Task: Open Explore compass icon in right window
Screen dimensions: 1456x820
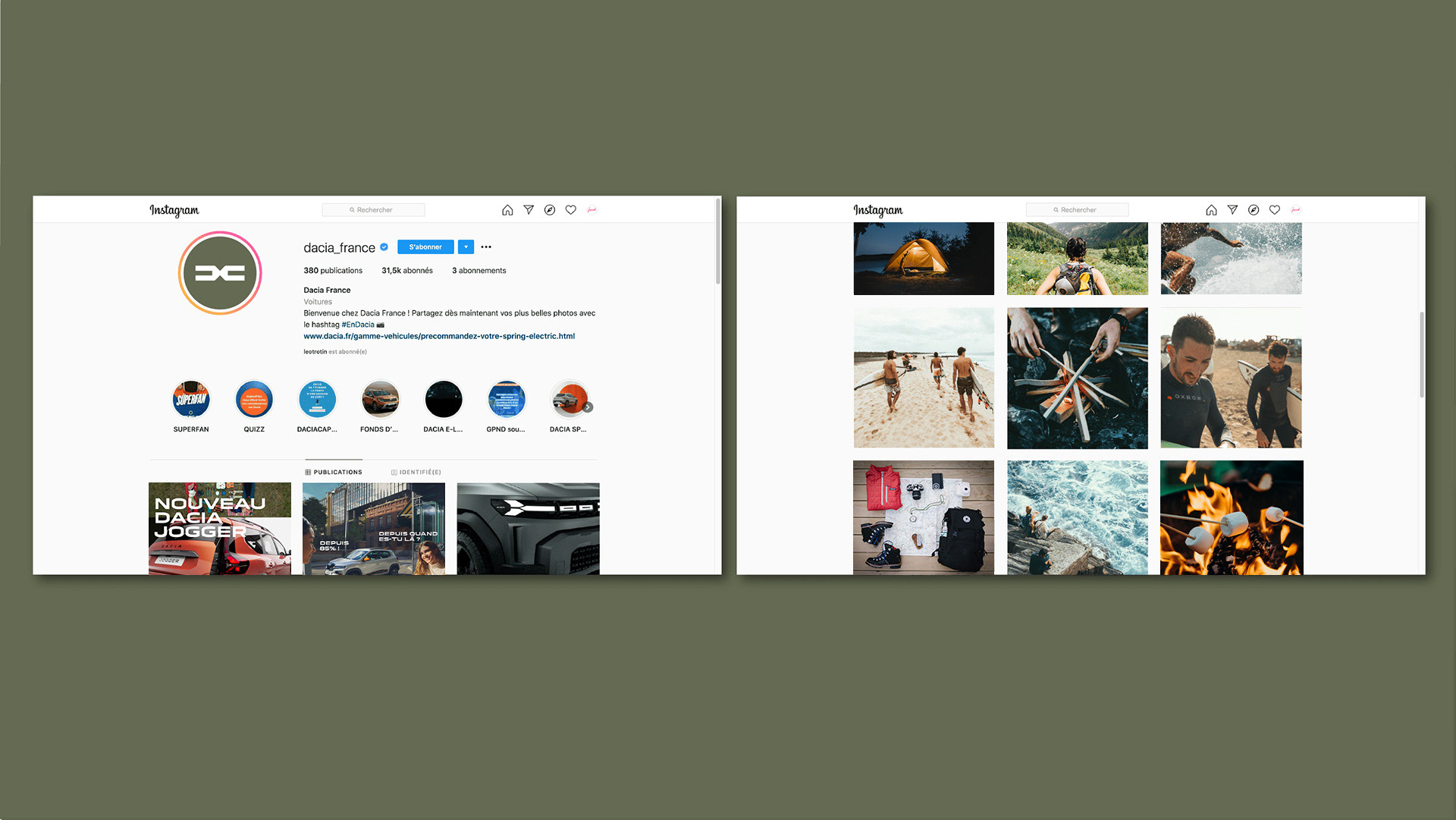Action: coord(1254,210)
